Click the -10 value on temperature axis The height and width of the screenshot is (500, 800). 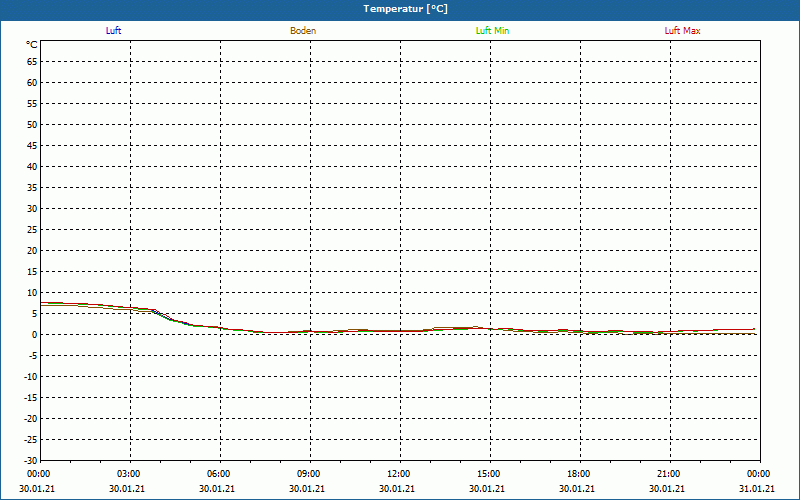pyautogui.click(x=31, y=377)
